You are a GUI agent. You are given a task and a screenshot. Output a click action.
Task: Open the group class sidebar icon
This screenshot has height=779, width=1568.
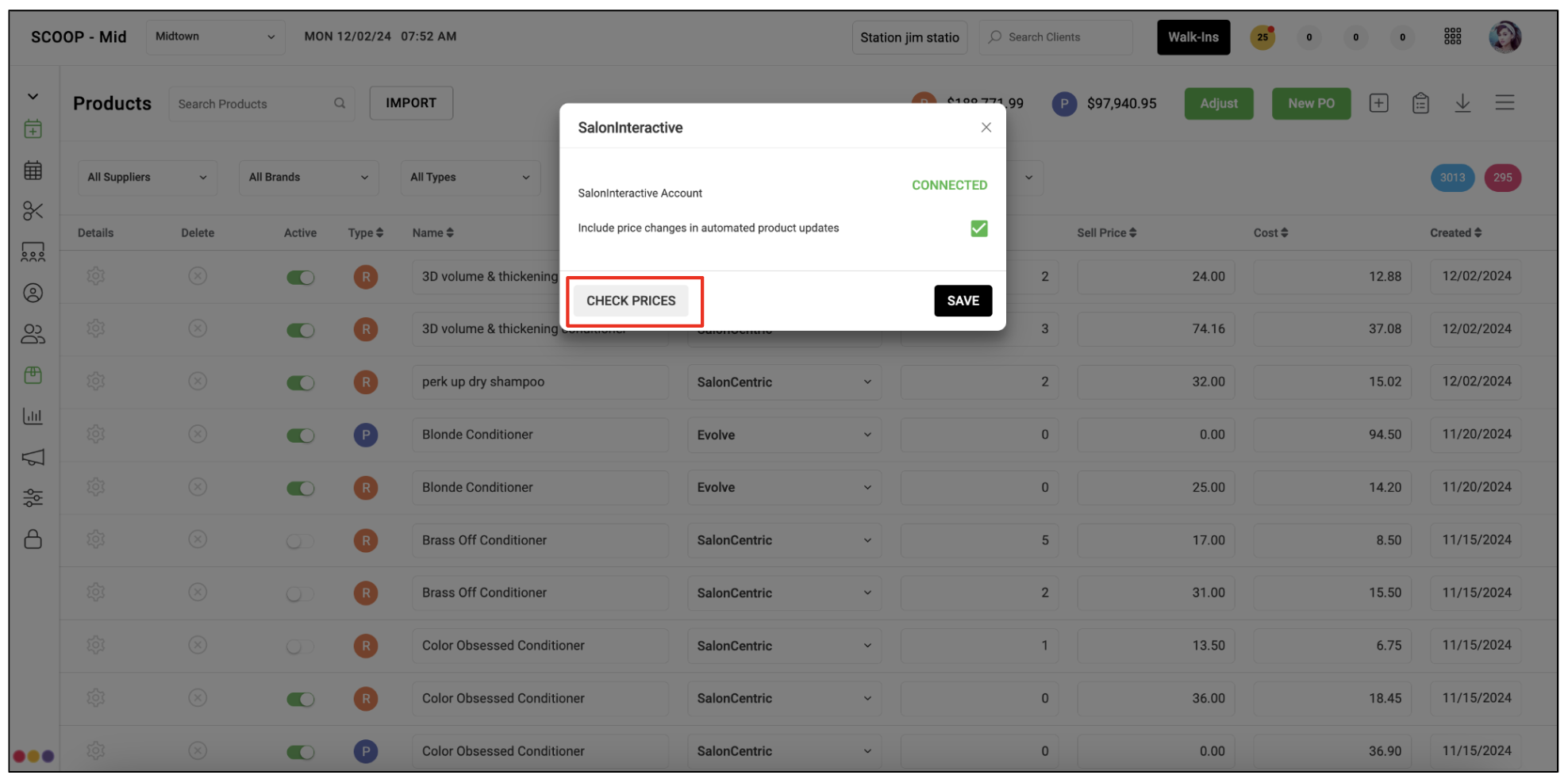(x=33, y=252)
